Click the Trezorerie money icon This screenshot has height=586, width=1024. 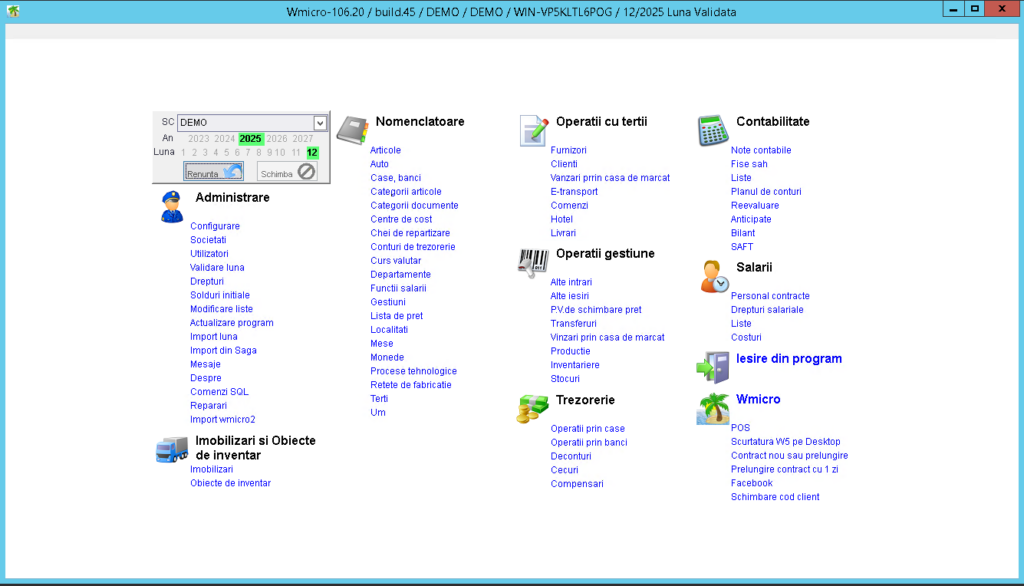pyautogui.click(x=533, y=408)
